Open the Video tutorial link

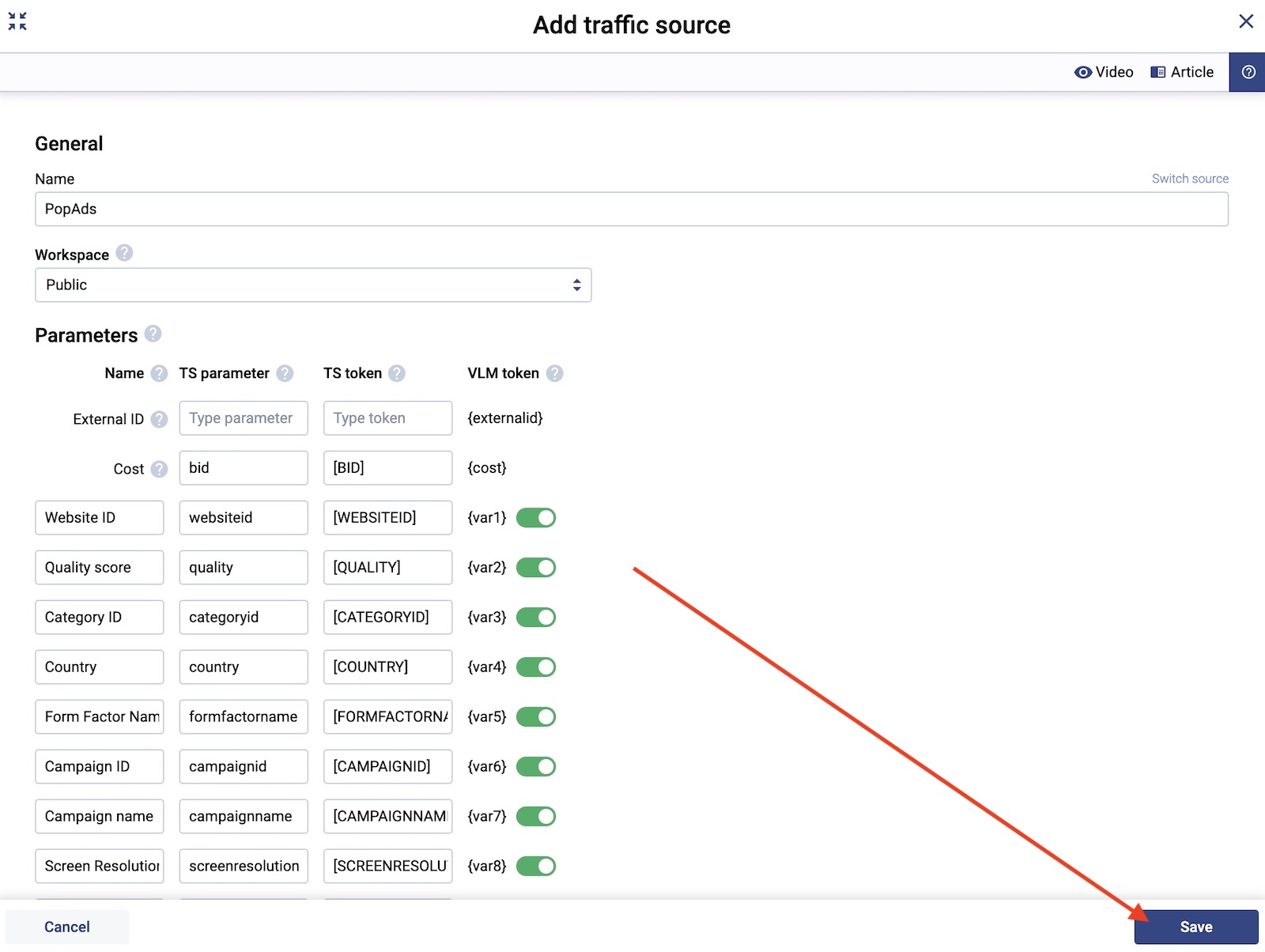click(x=1104, y=72)
